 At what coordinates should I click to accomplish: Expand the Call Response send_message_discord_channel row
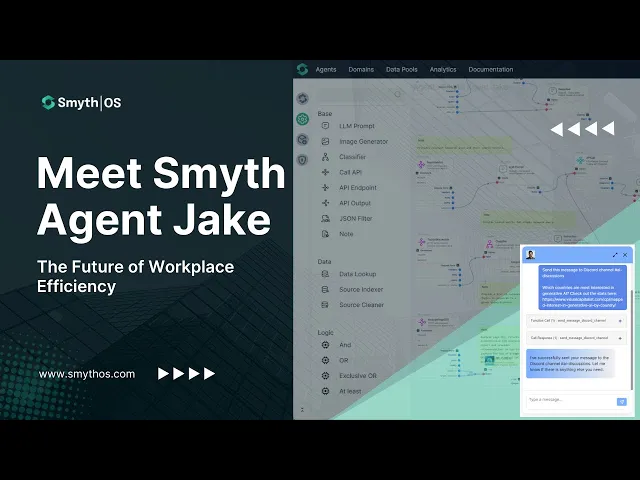click(576, 338)
